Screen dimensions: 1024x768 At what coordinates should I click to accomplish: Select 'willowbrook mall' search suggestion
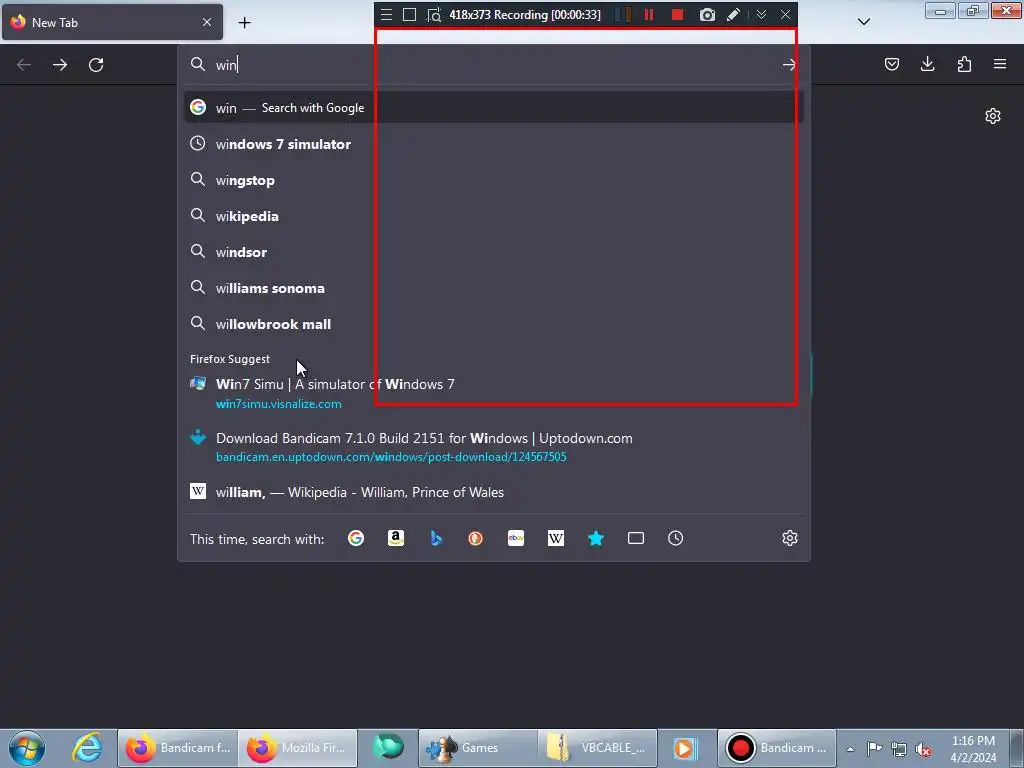point(494,324)
